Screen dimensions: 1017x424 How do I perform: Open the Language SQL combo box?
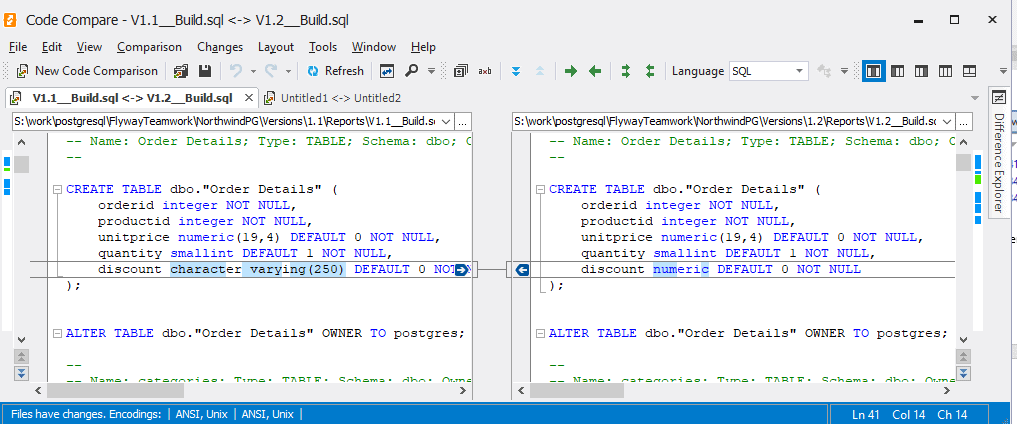click(769, 71)
